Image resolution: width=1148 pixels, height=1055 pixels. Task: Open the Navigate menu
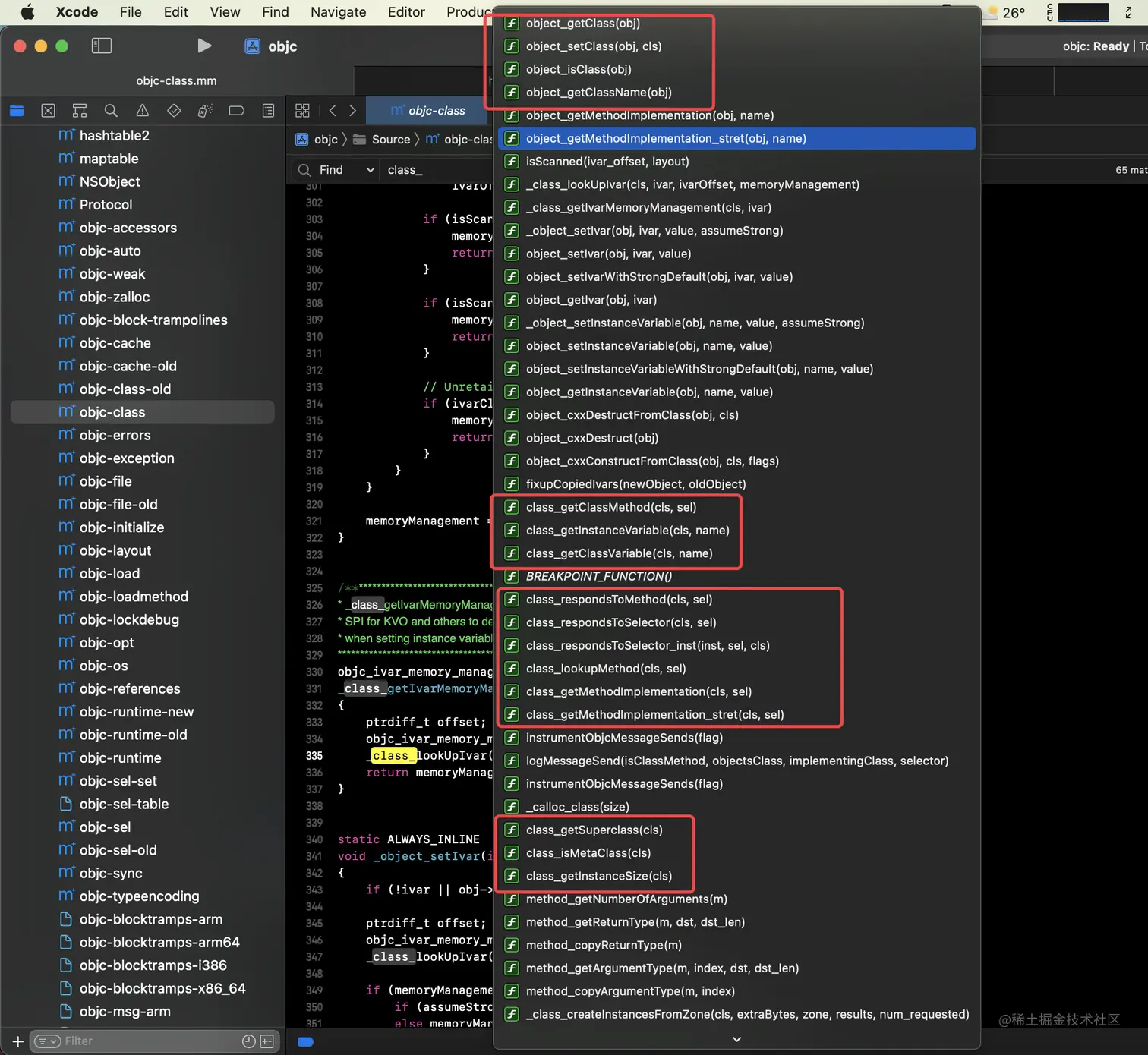coord(339,12)
